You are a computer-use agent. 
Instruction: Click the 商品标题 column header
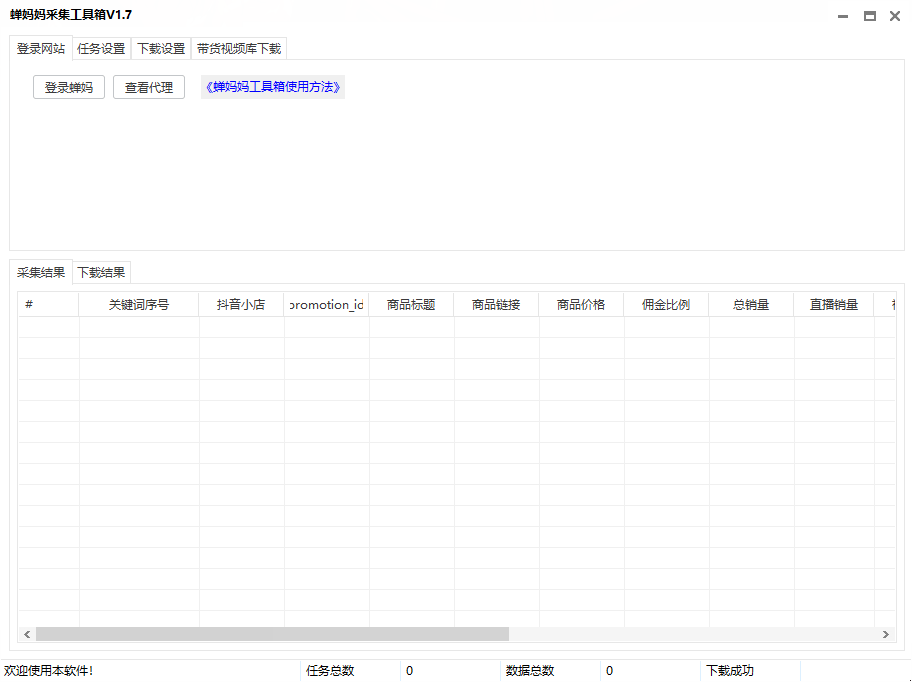click(x=411, y=305)
